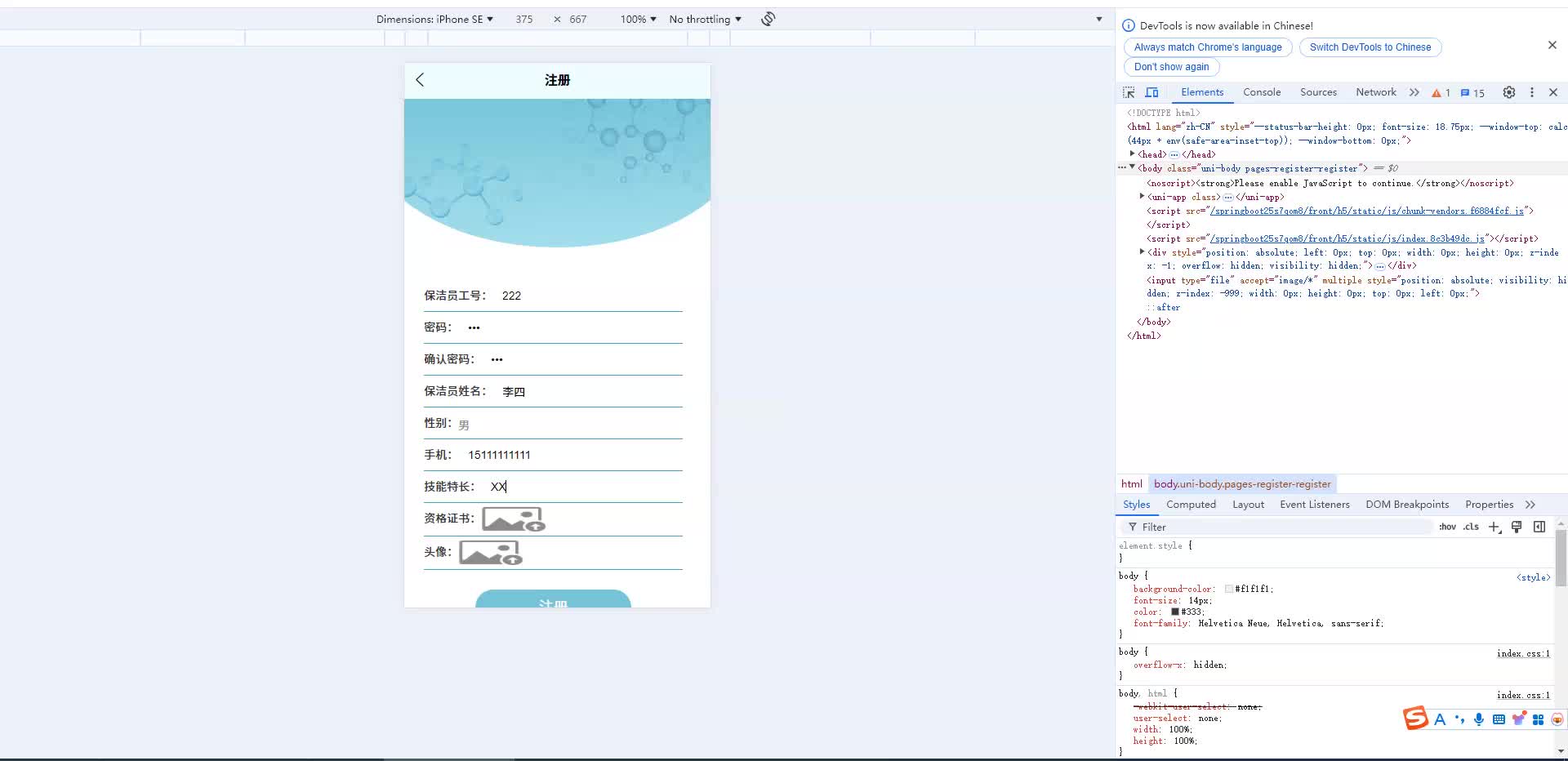The height and width of the screenshot is (761, 1568).
Task: Toggle the rendering emulation brush icon
Action: (1516, 527)
